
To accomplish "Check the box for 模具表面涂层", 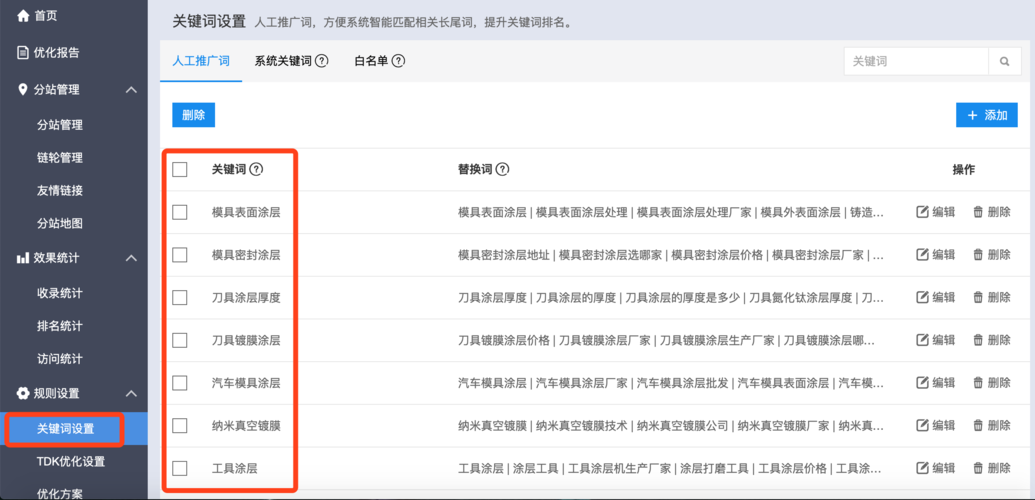I will tap(180, 212).
